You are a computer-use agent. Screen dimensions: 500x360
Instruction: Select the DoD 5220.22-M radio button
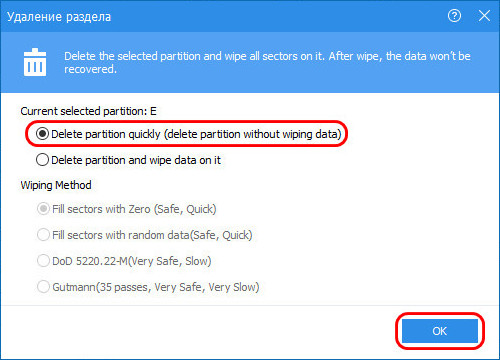click(43, 261)
